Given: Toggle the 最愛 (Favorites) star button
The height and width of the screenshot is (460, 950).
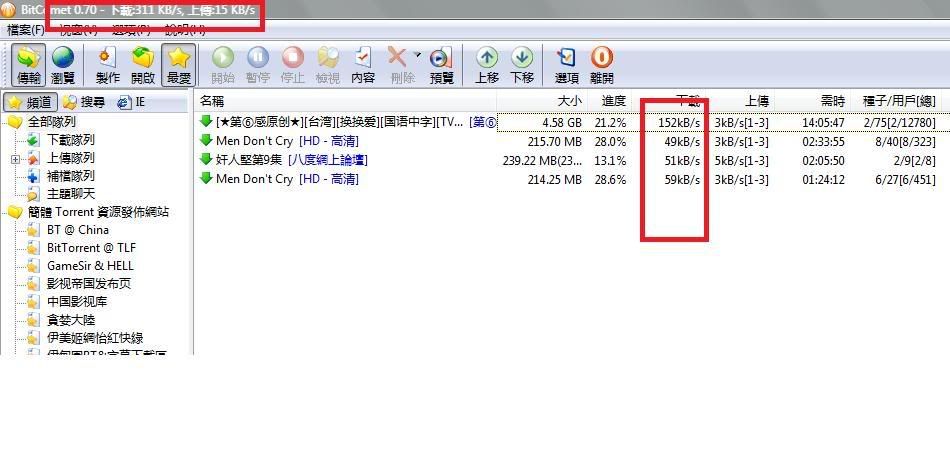Looking at the screenshot, I should [x=179, y=64].
